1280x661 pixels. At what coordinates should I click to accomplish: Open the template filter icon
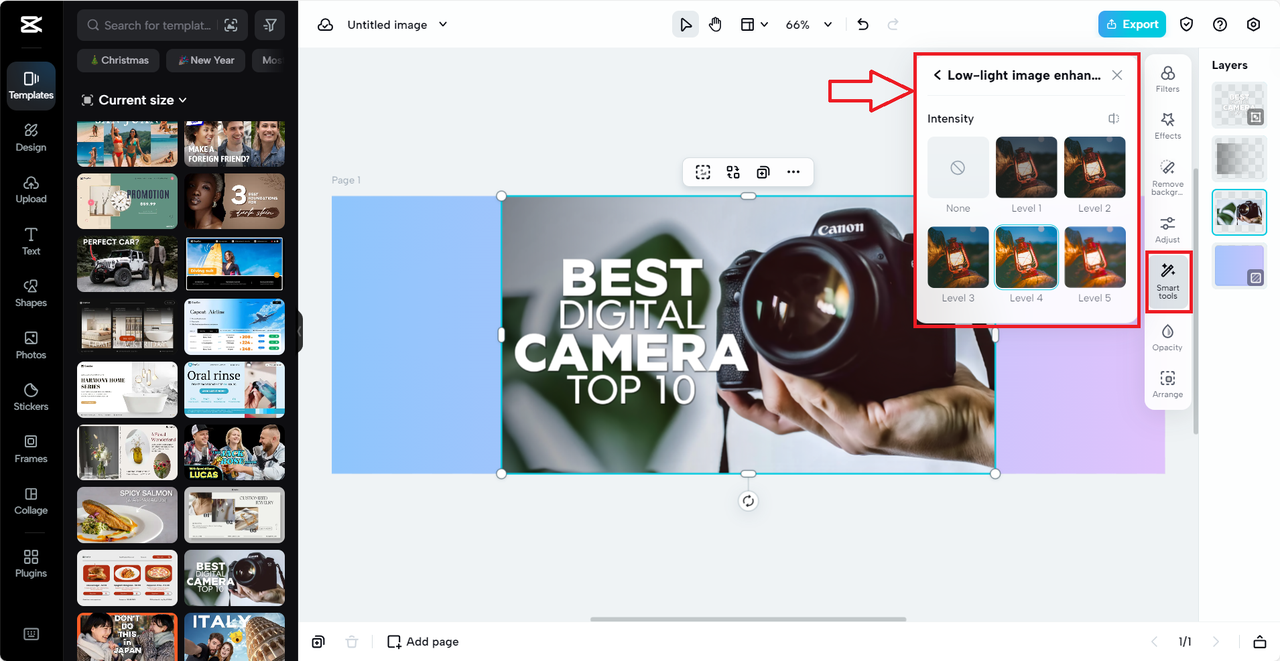pos(270,25)
